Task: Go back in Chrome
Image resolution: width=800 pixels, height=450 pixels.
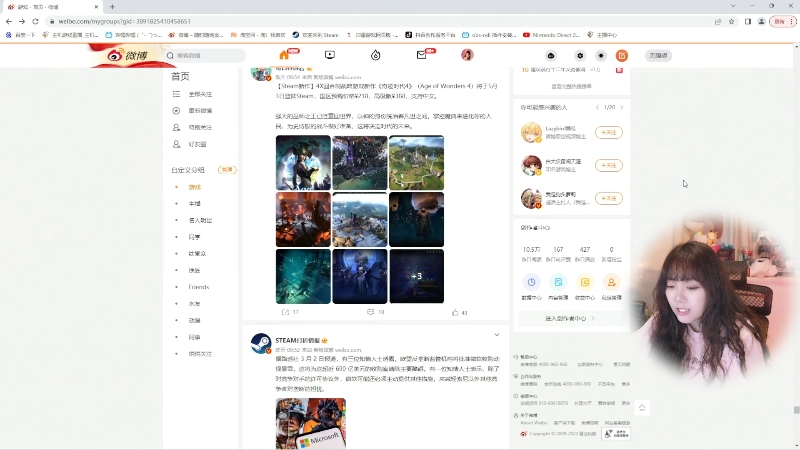Action: click(9, 21)
